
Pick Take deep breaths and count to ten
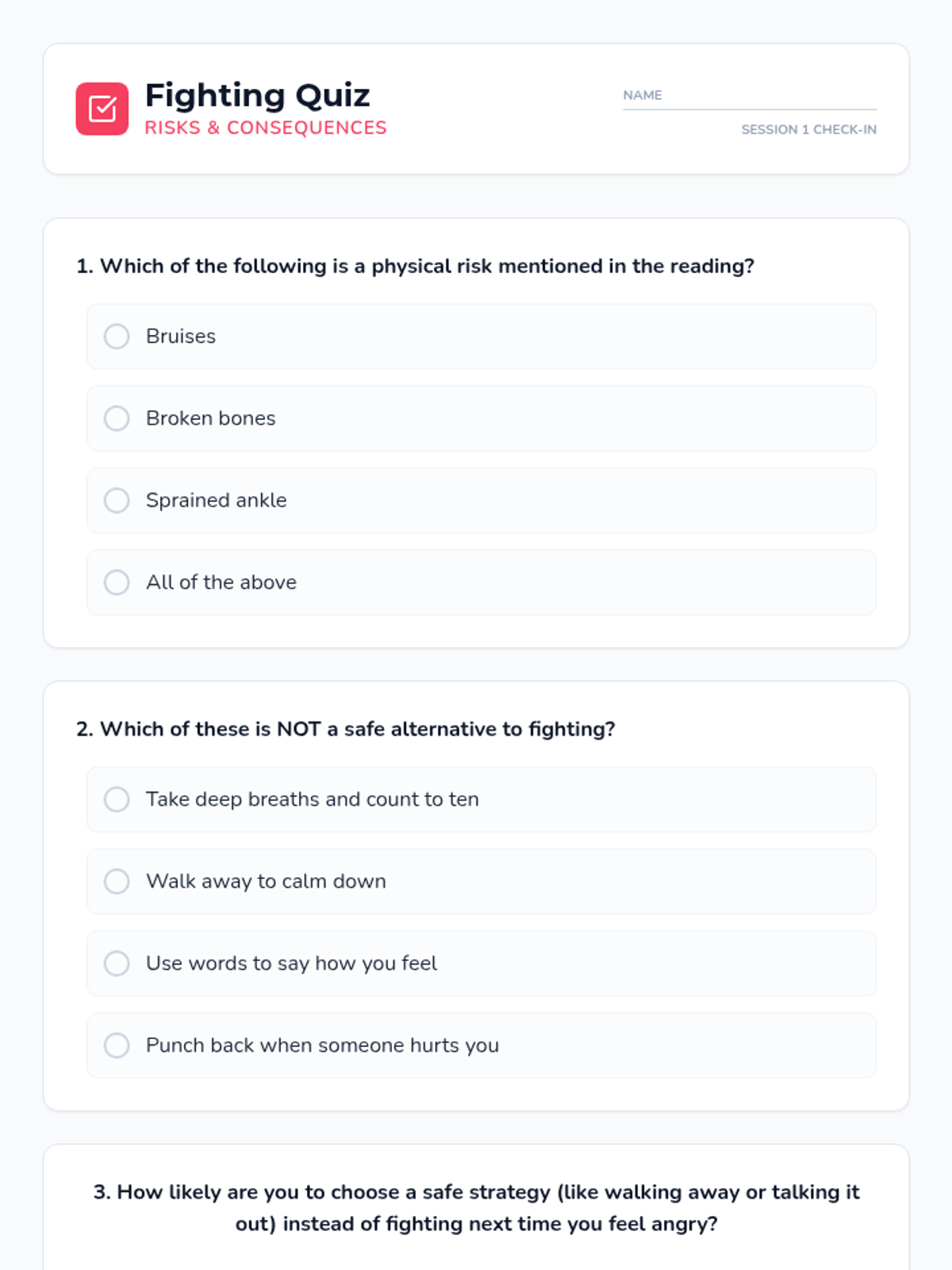pyautogui.click(x=117, y=799)
